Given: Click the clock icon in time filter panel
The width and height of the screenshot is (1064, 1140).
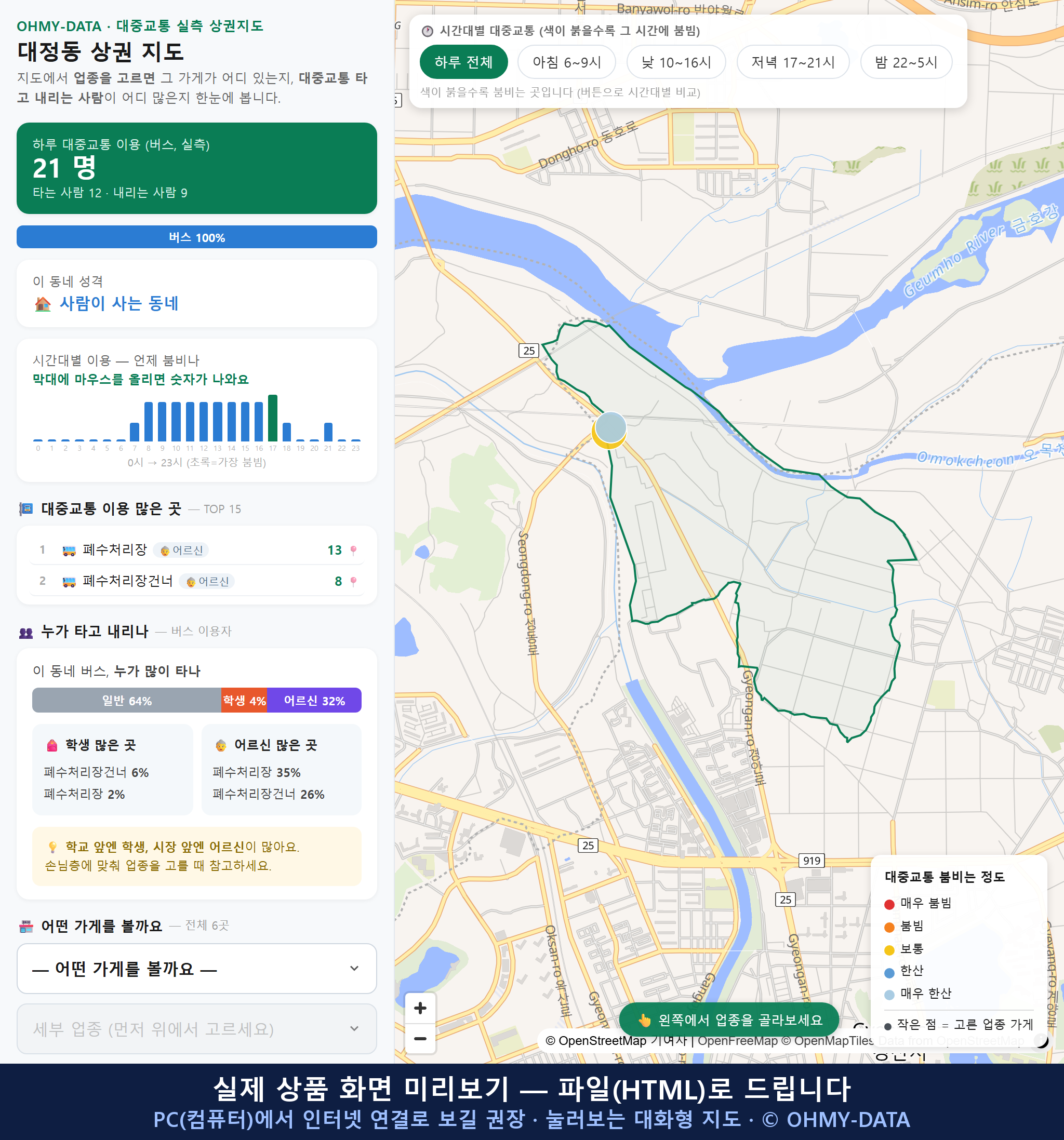Looking at the screenshot, I should [x=428, y=31].
